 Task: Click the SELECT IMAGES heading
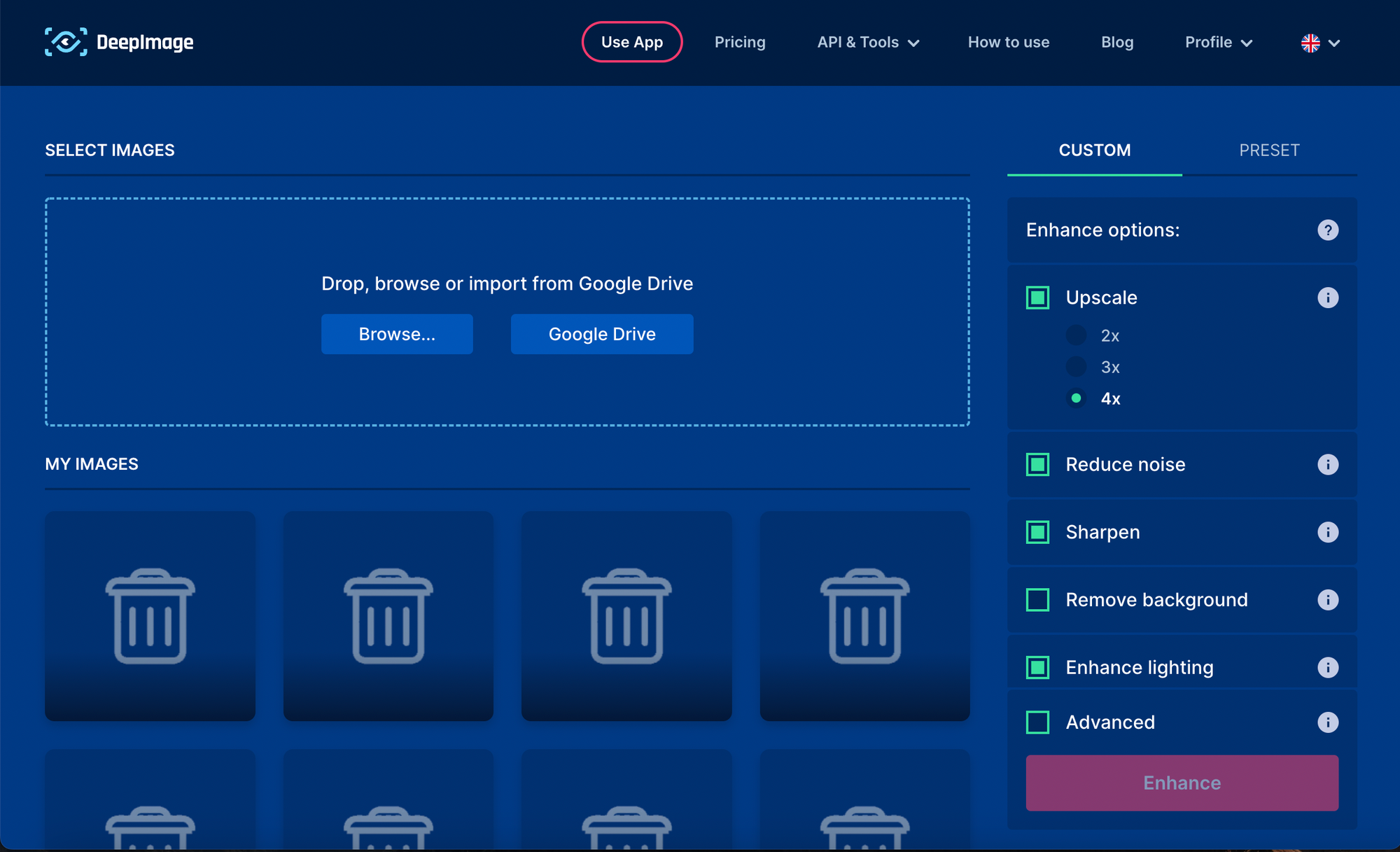click(110, 150)
